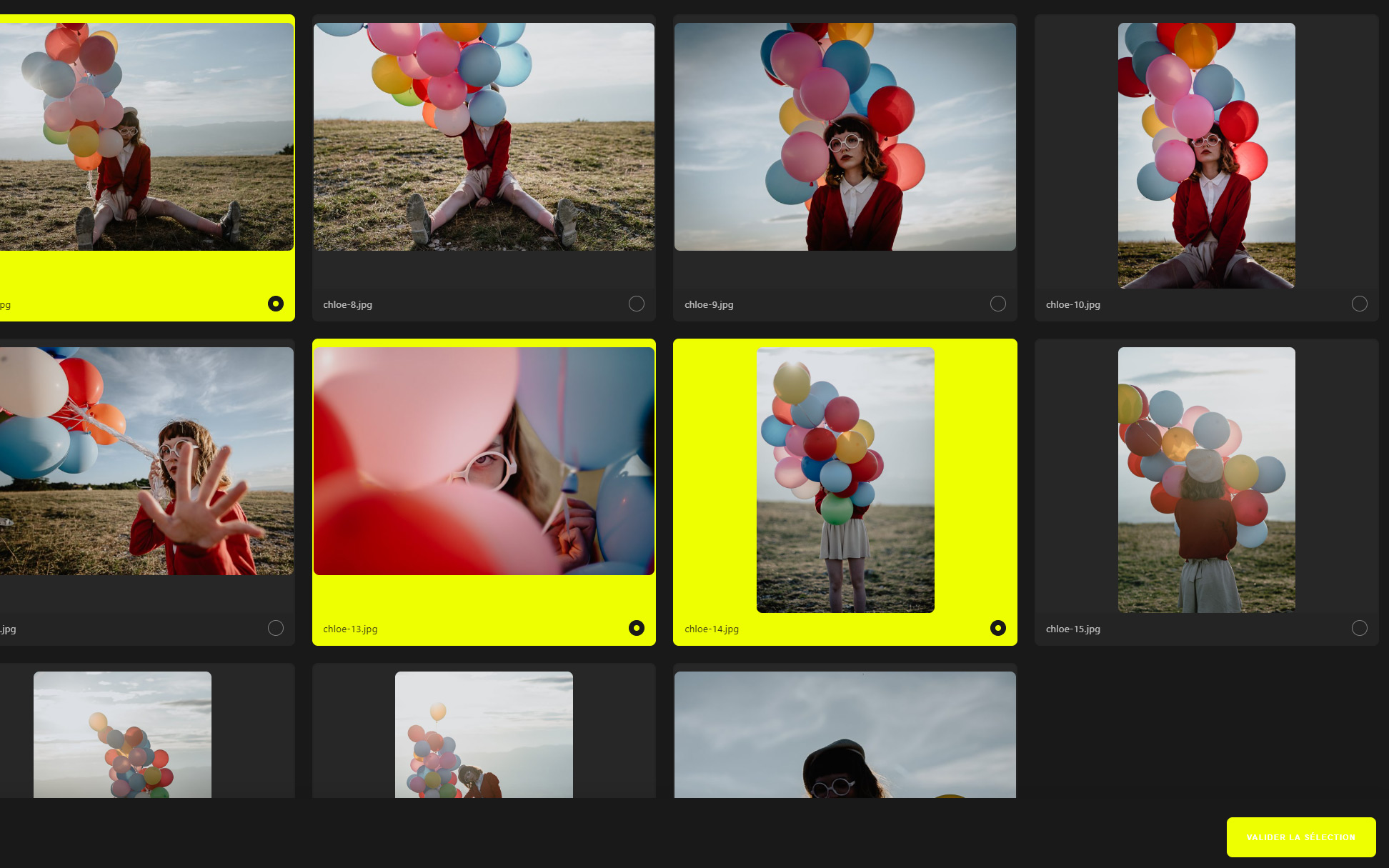Viewport: 1389px width, 868px height.
Task: Select the radio circle for chloe-8.jpg
Action: 636,304
